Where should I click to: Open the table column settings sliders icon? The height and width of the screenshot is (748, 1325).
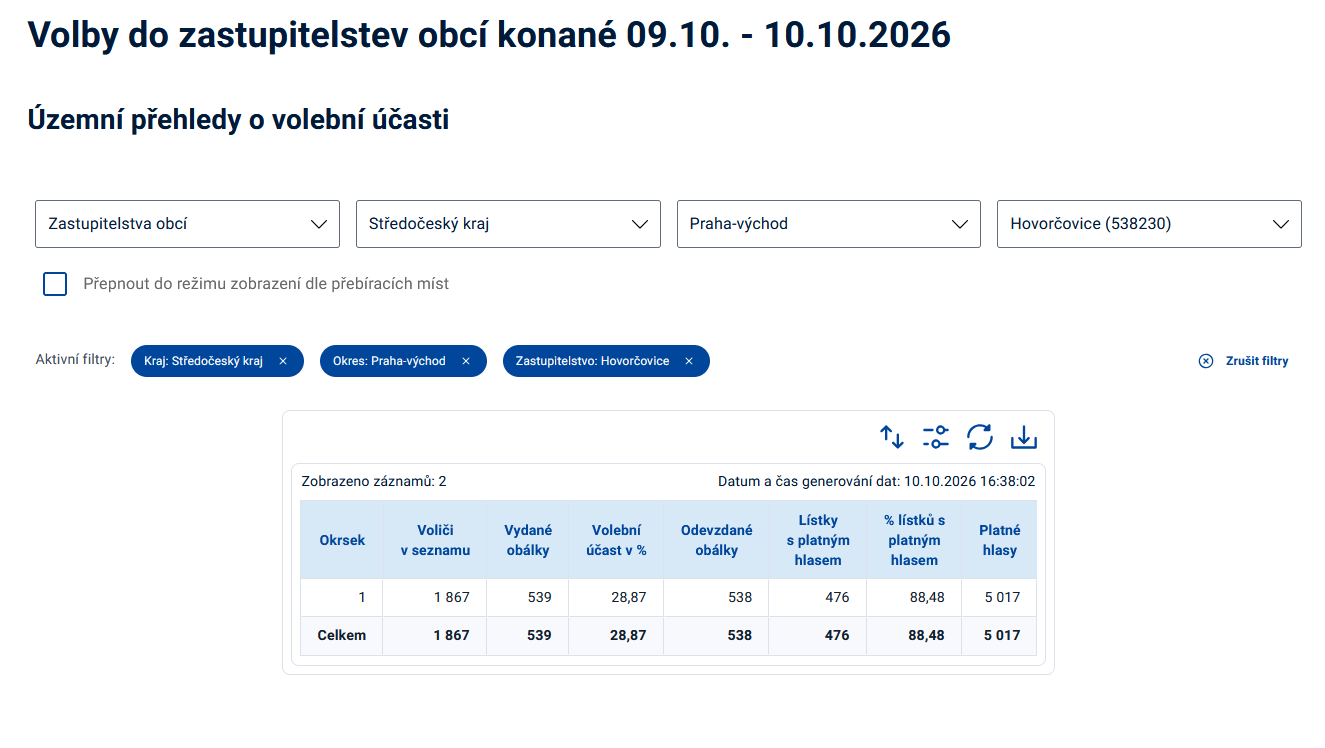(x=936, y=437)
